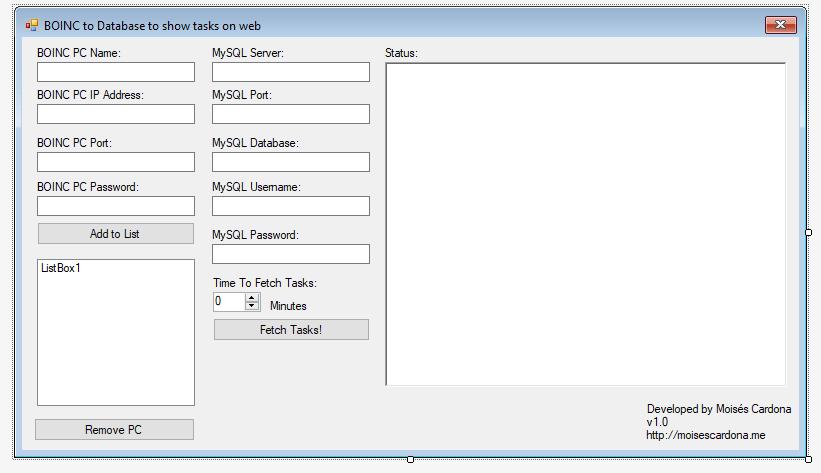
Task: Select the BOINC PC IP Address: label
Action: click(90, 95)
